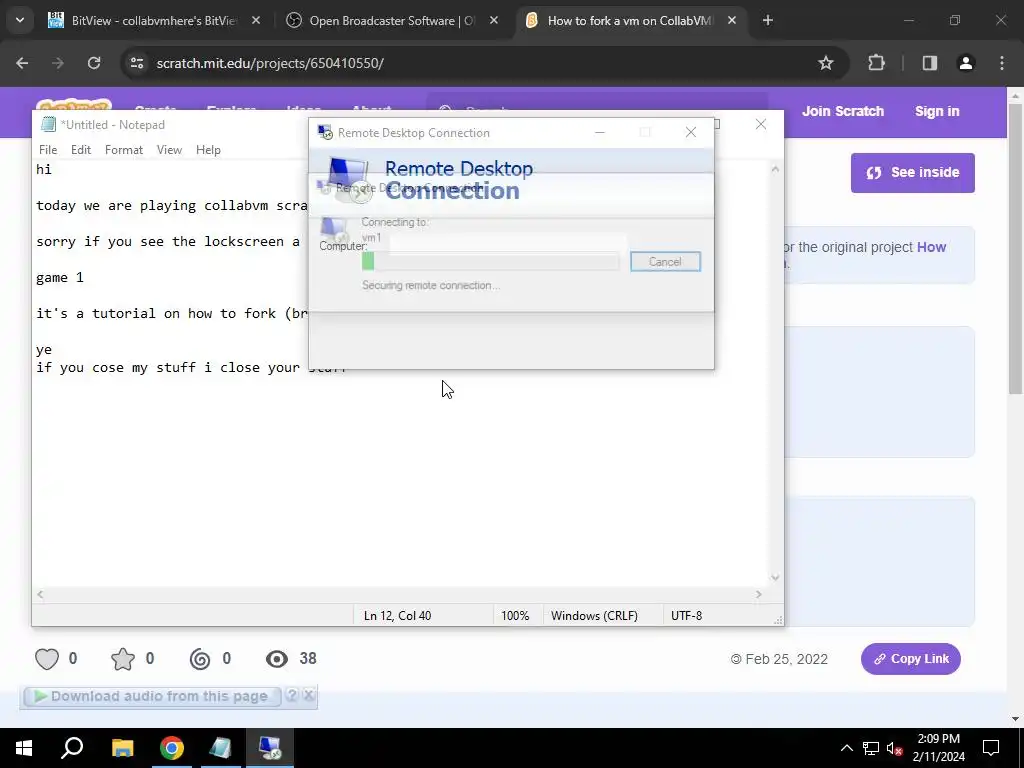Click the remix spiral count icon
This screenshot has width=1024, height=768.
[200, 659]
